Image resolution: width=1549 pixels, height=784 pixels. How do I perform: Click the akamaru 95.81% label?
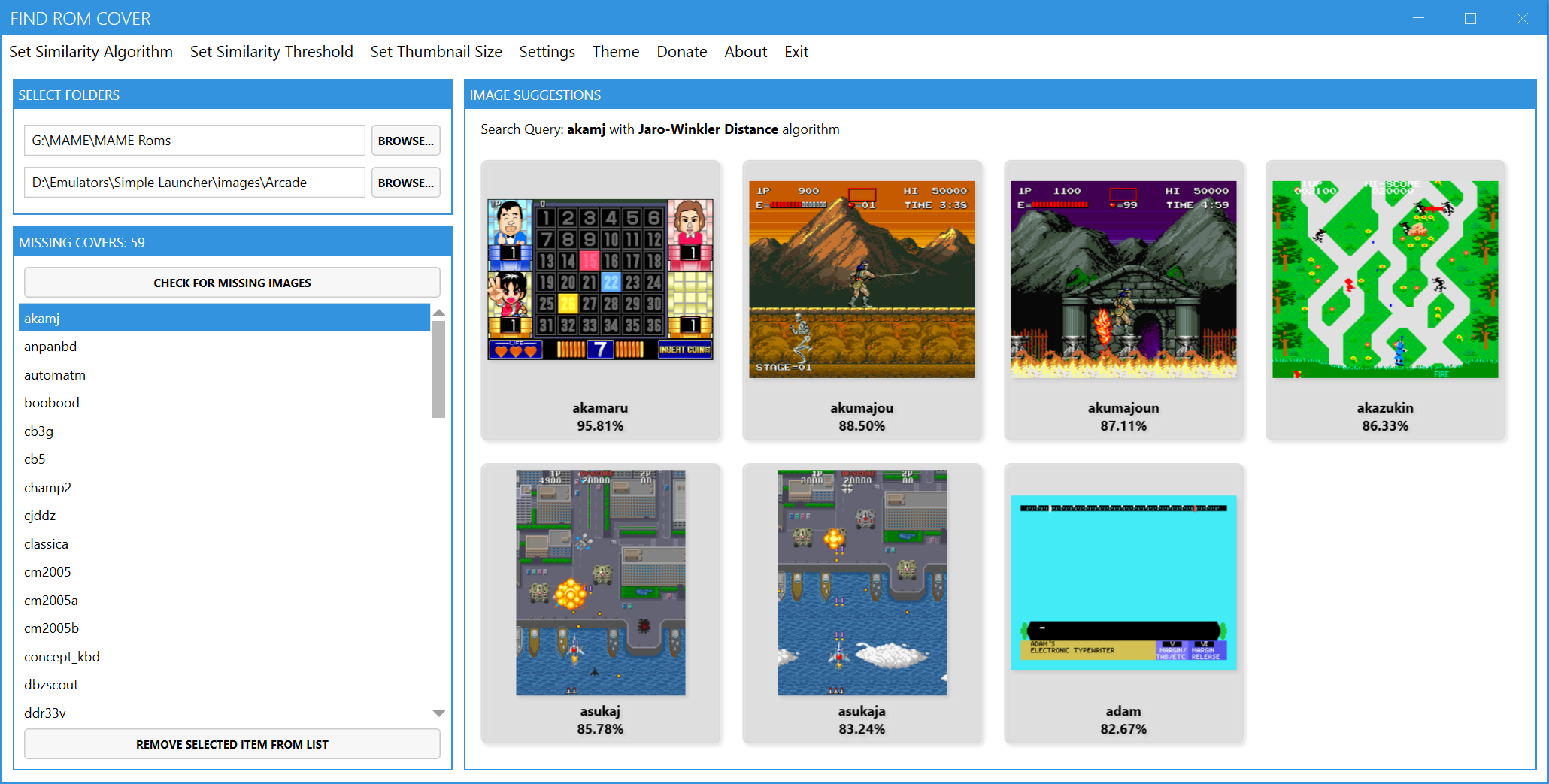click(600, 417)
